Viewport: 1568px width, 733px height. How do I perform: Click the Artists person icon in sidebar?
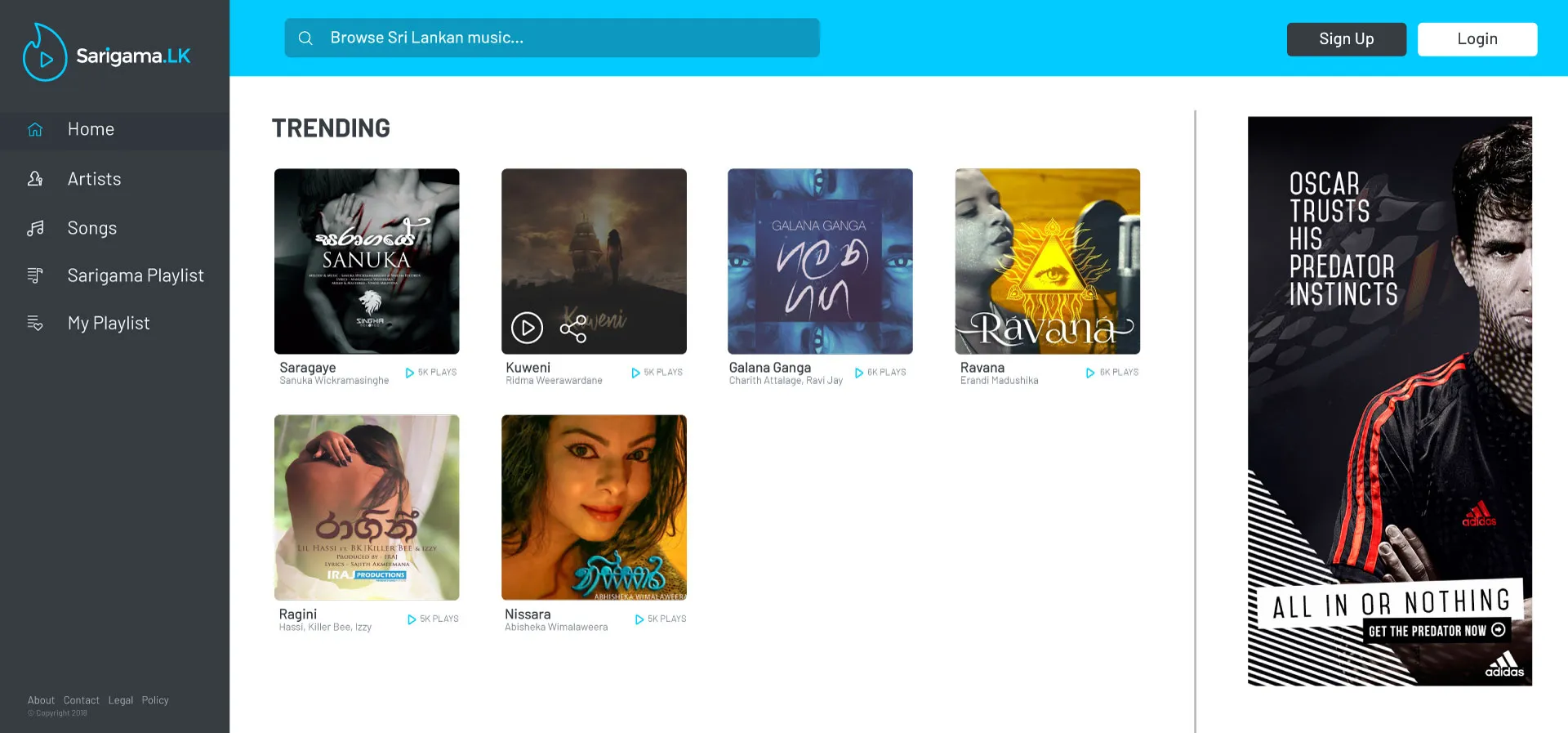click(35, 179)
